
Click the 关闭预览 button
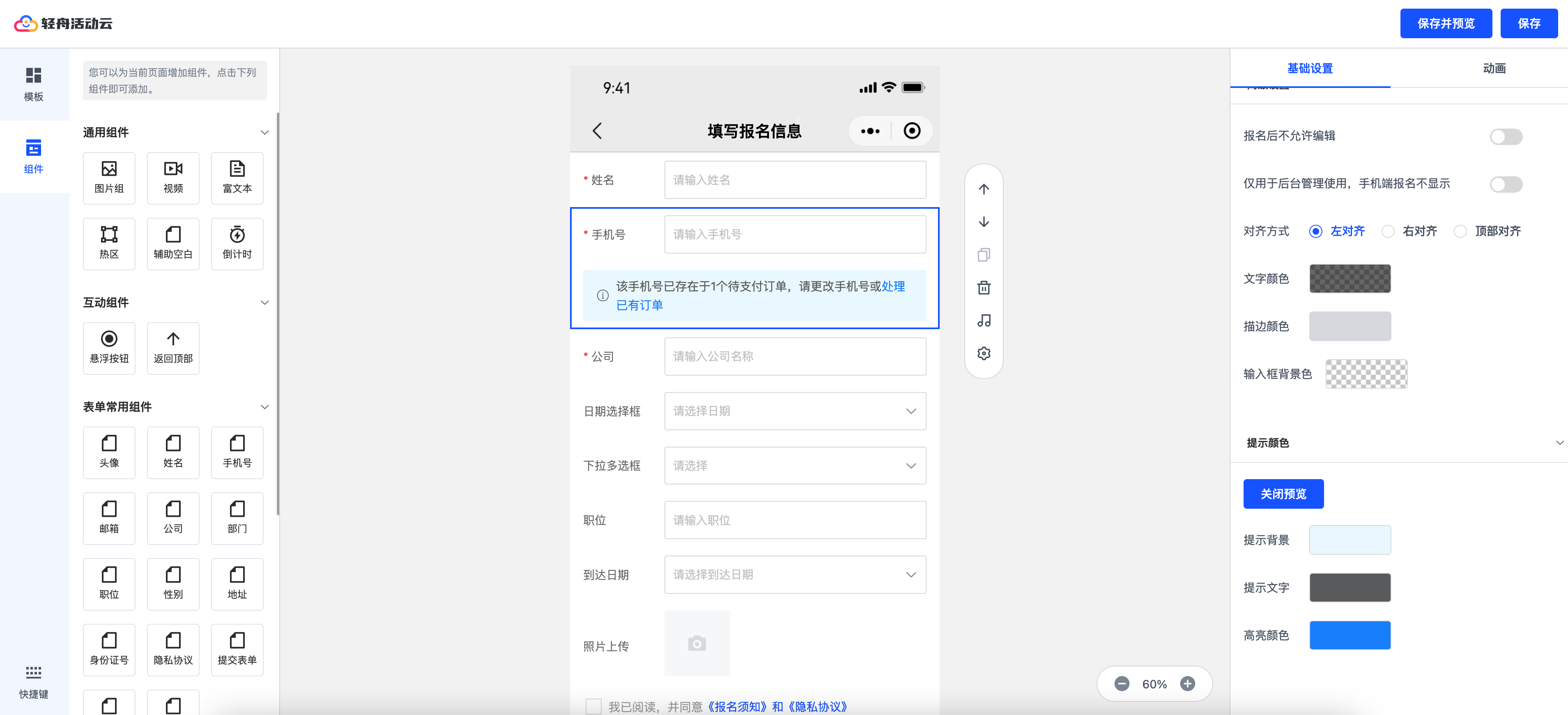pyautogui.click(x=1283, y=494)
